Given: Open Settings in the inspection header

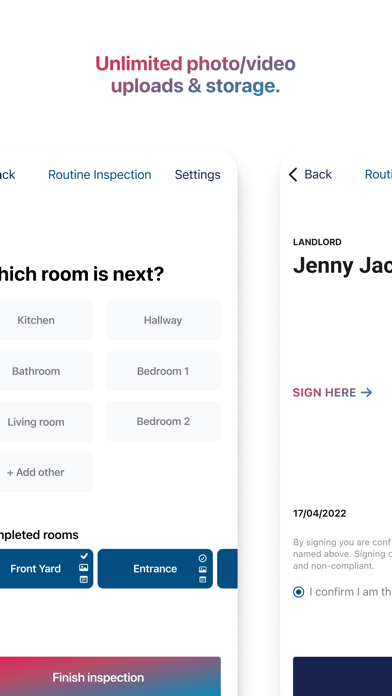Looking at the screenshot, I should 197,175.
